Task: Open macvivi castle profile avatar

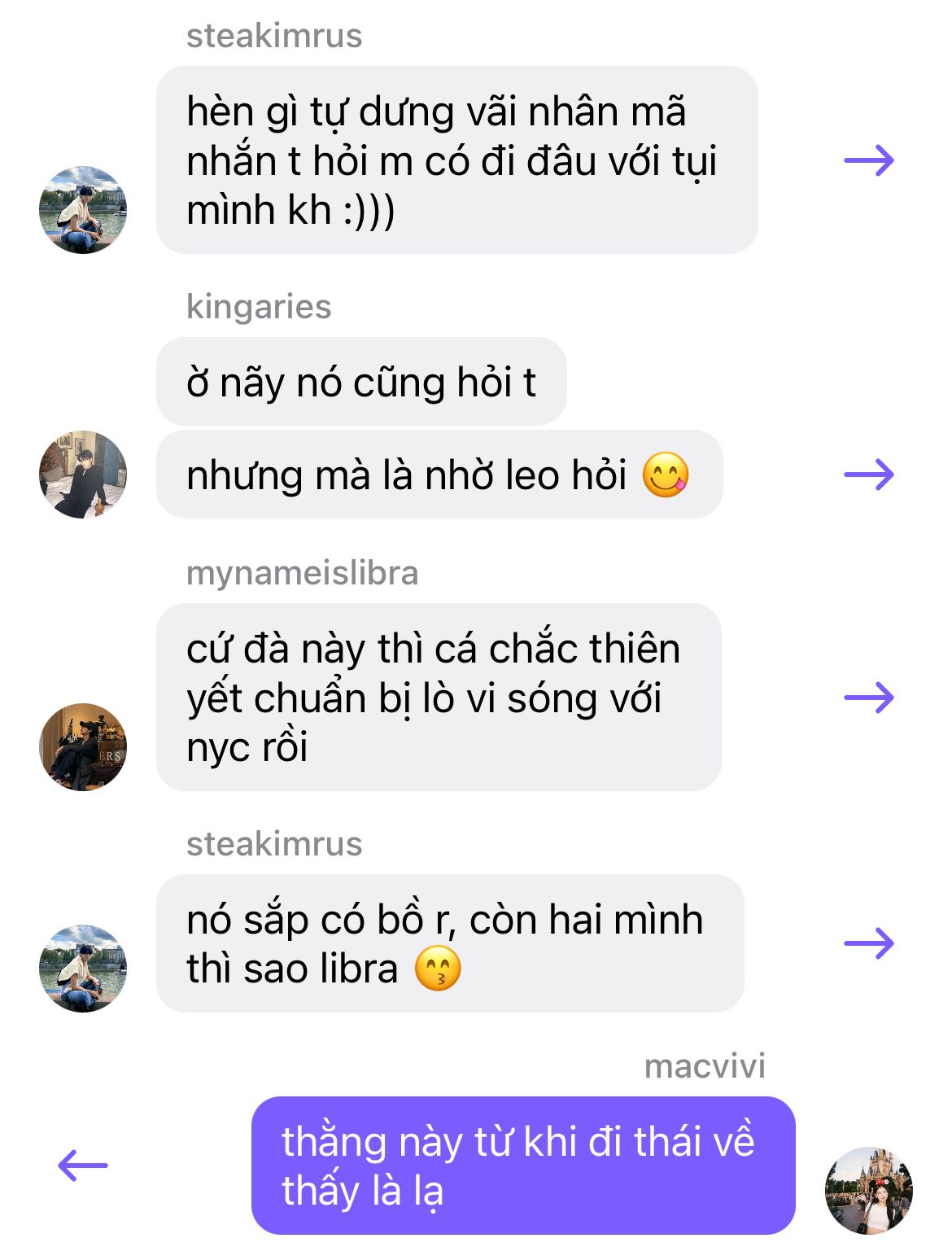Action: [x=869, y=1191]
